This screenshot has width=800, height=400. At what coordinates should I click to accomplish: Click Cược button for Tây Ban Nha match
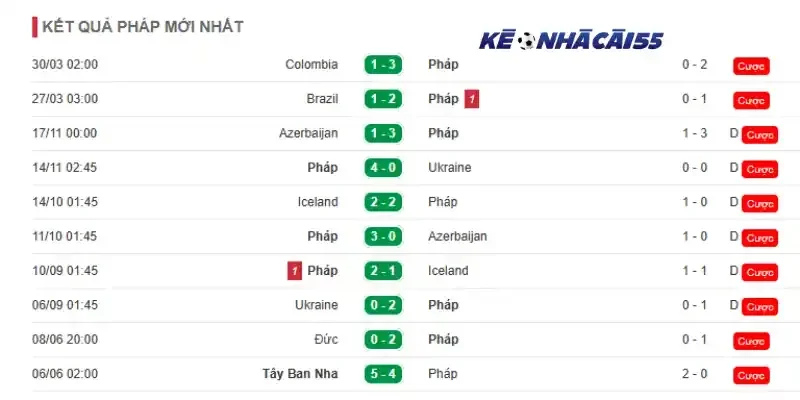[751, 376]
